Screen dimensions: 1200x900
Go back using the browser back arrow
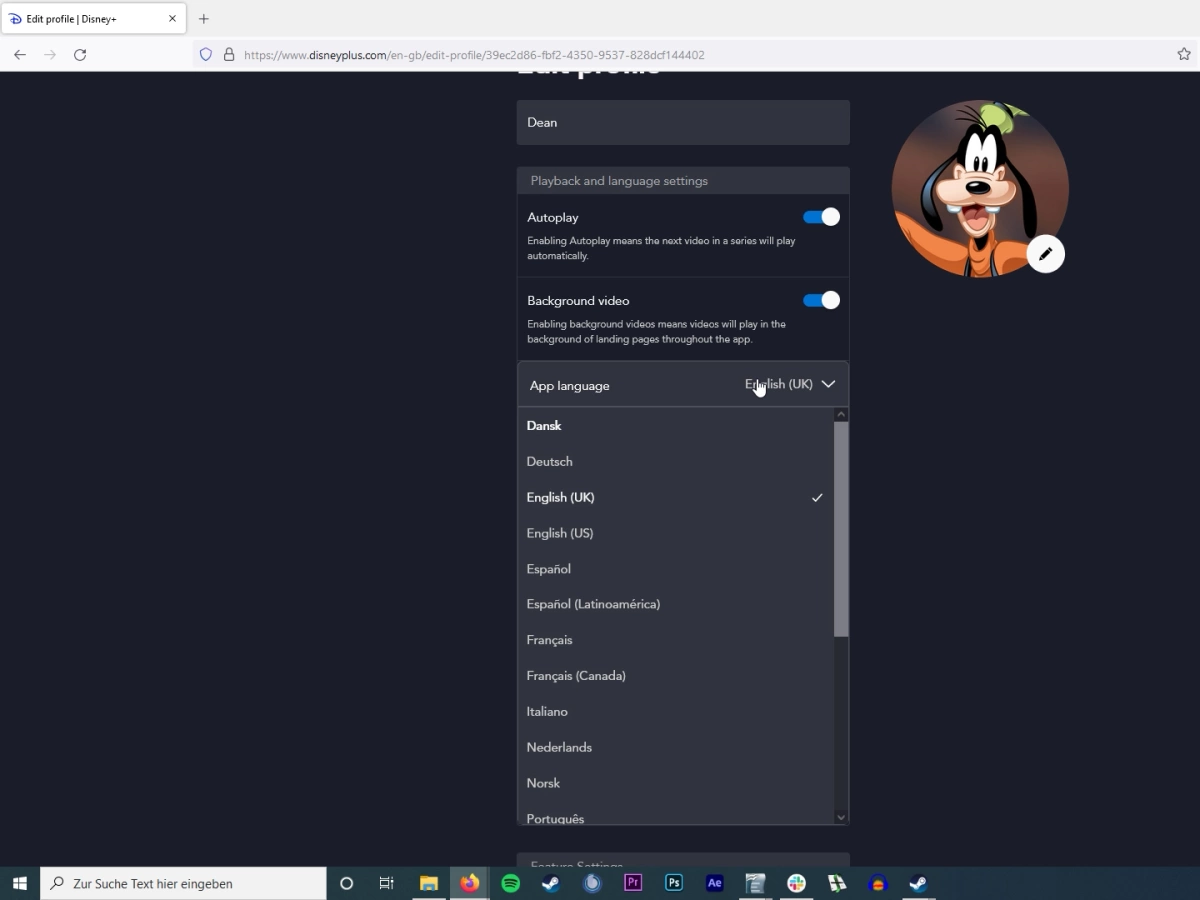20,55
